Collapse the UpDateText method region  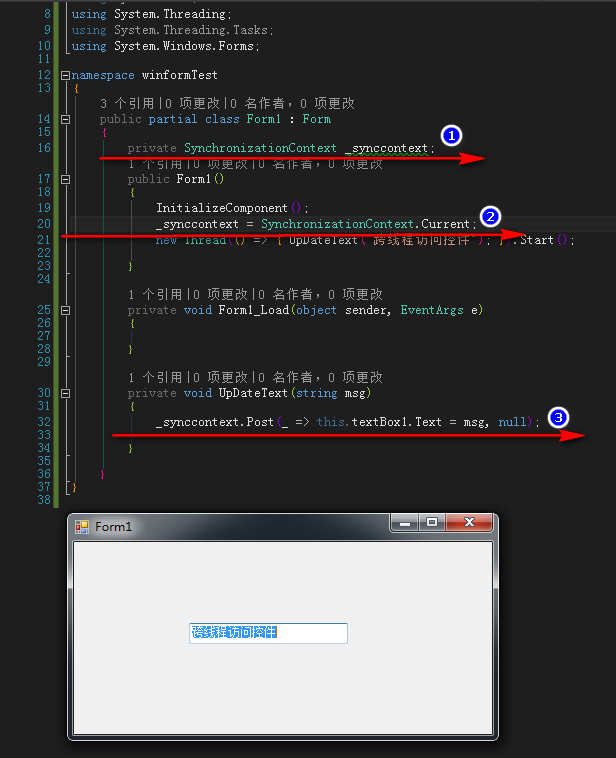65,394
